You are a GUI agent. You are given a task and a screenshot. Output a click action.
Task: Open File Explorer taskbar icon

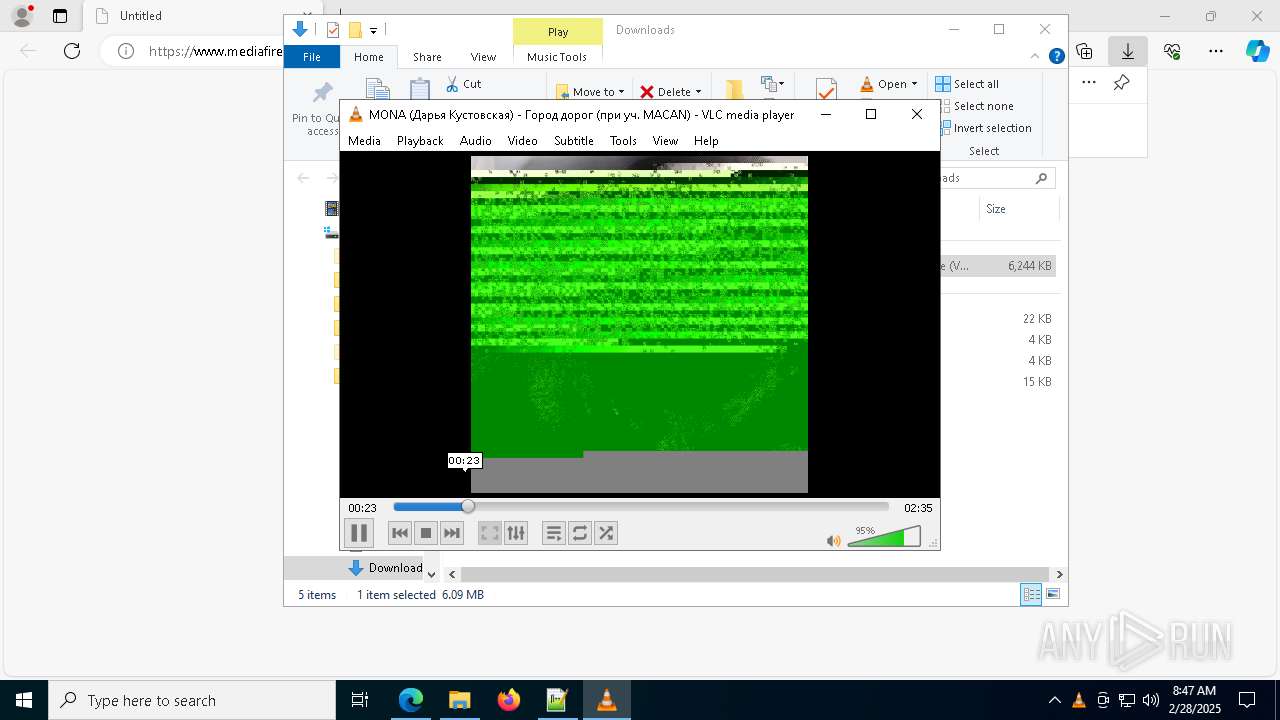(x=460, y=700)
